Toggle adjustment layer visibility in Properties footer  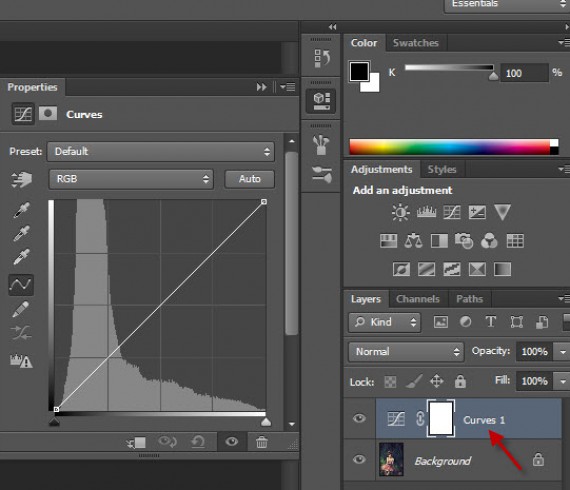tap(232, 442)
